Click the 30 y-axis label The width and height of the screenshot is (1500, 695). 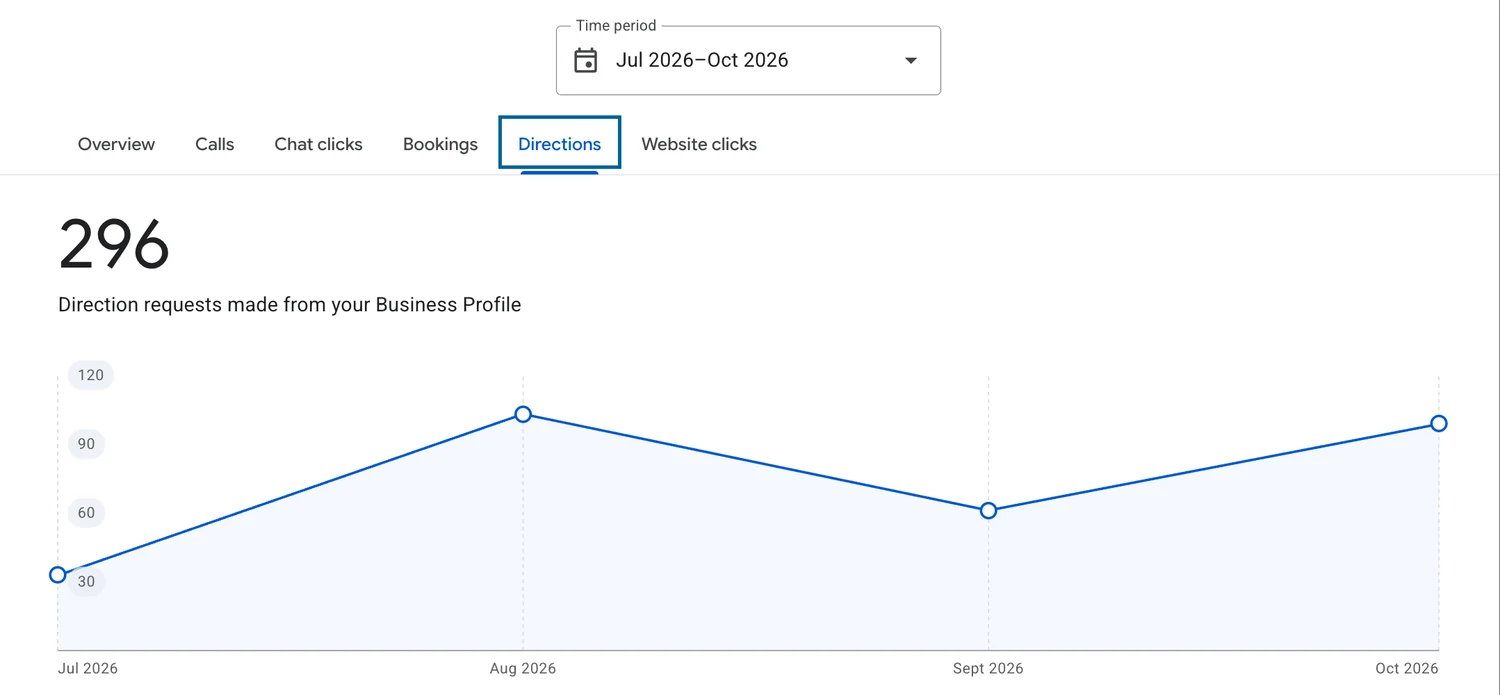pyautogui.click(x=87, y=582)
